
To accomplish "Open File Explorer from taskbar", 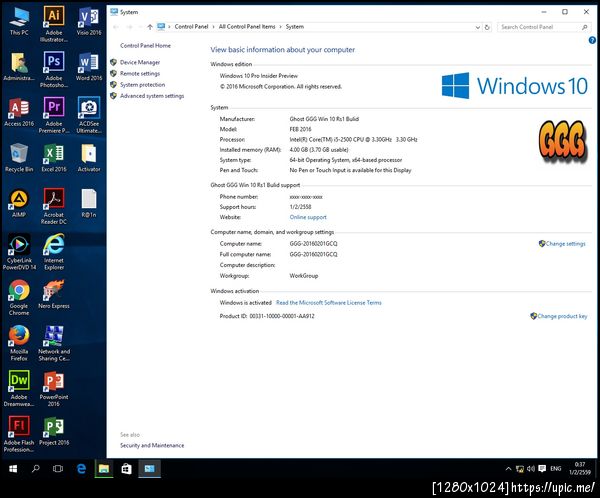I will 104,469.
